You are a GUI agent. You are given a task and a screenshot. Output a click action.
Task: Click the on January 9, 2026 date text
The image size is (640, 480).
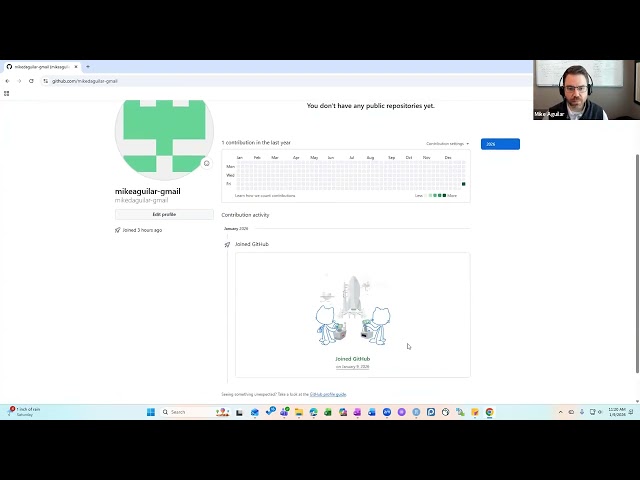click(353, 367)
